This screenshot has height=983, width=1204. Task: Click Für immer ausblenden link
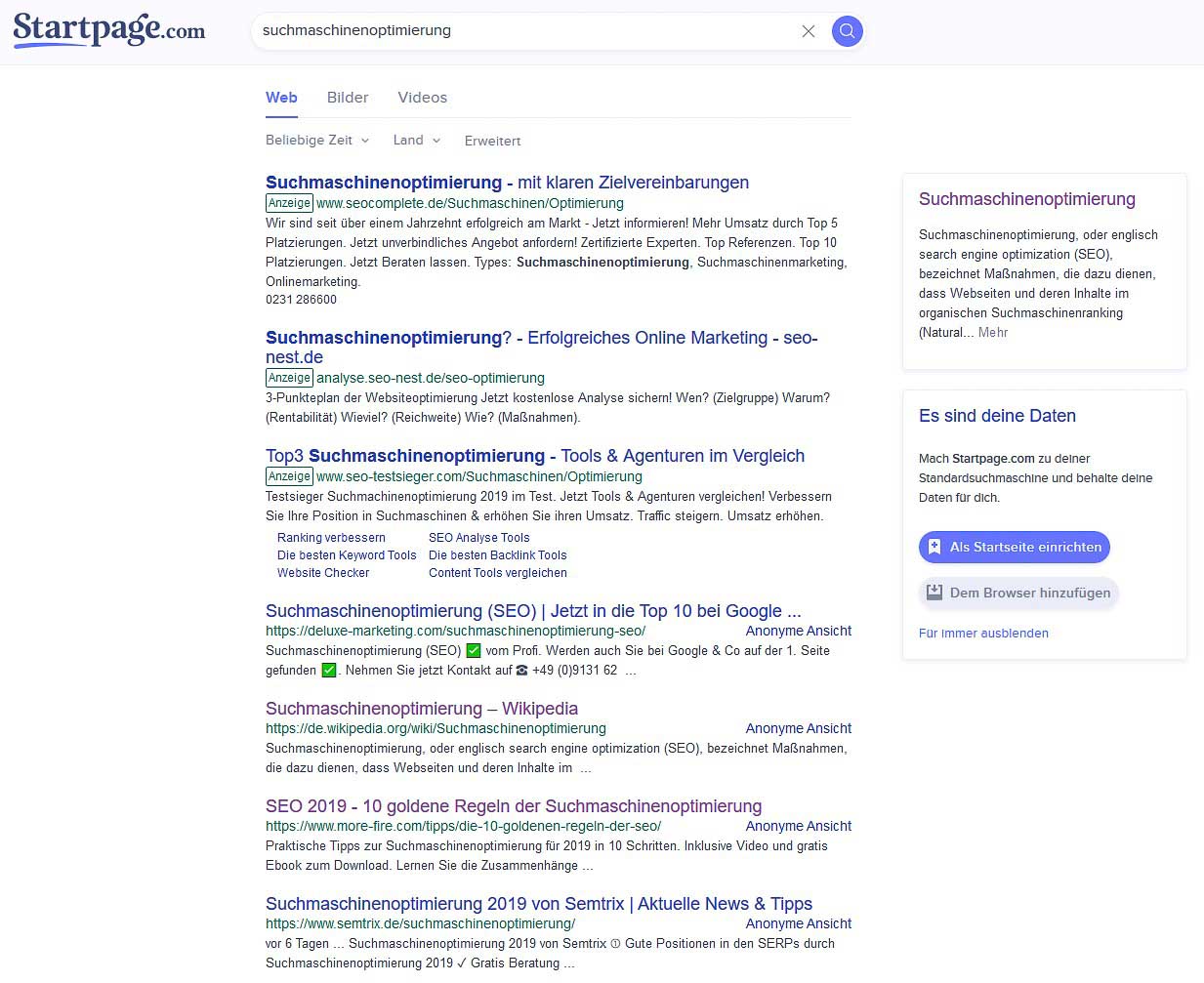pyautogui.click(x=983, y=634)
